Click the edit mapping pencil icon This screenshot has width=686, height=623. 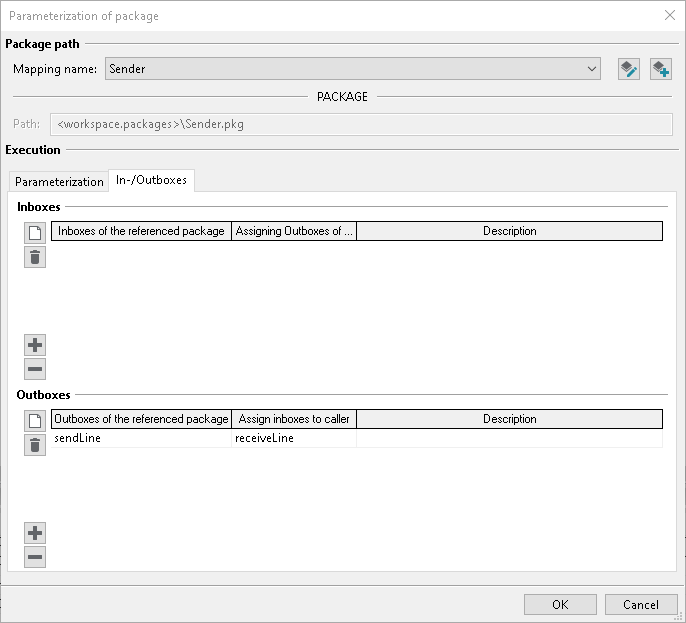[629, 69]
